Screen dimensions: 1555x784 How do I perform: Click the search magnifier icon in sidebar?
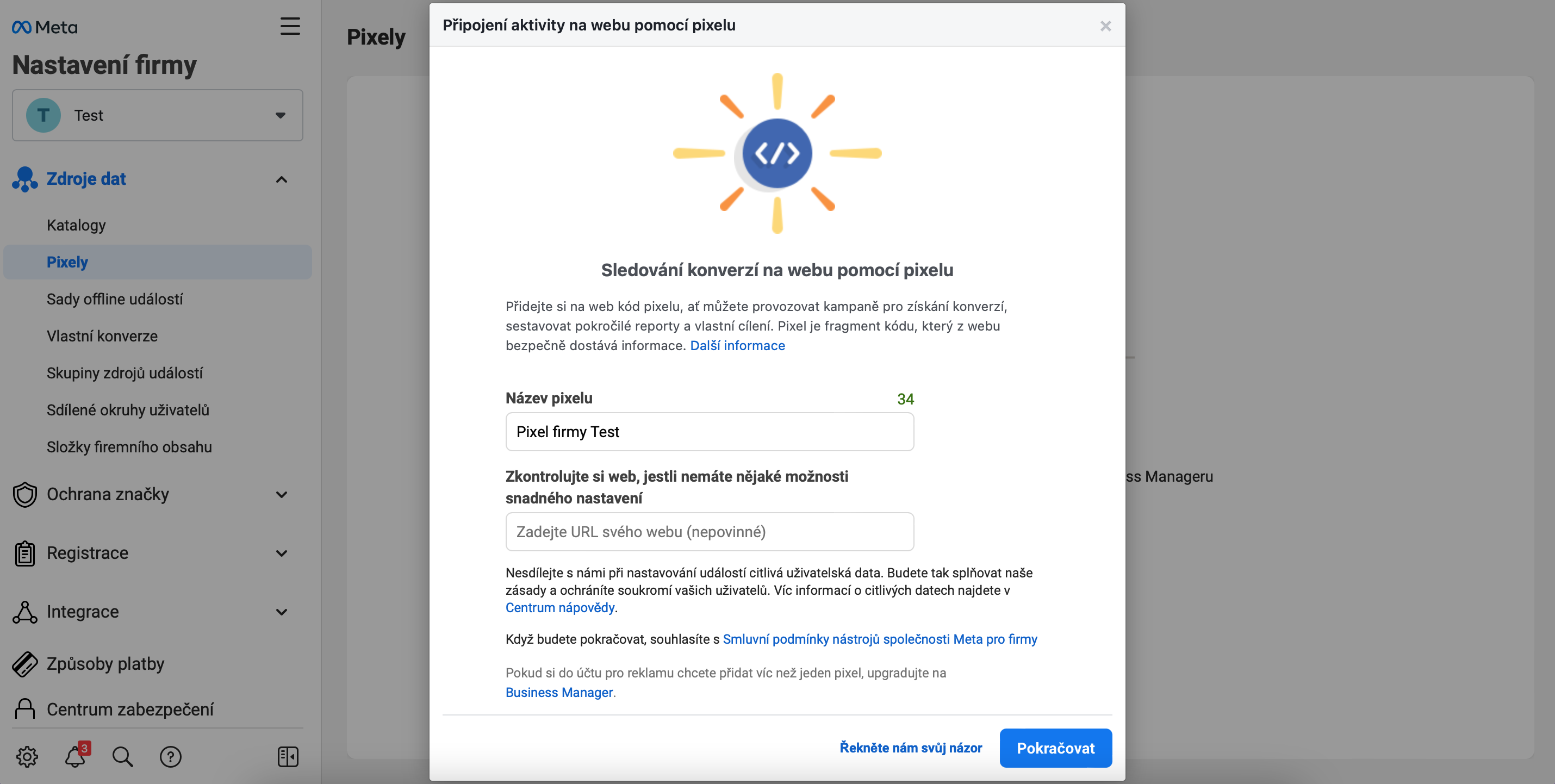point(122,756)
